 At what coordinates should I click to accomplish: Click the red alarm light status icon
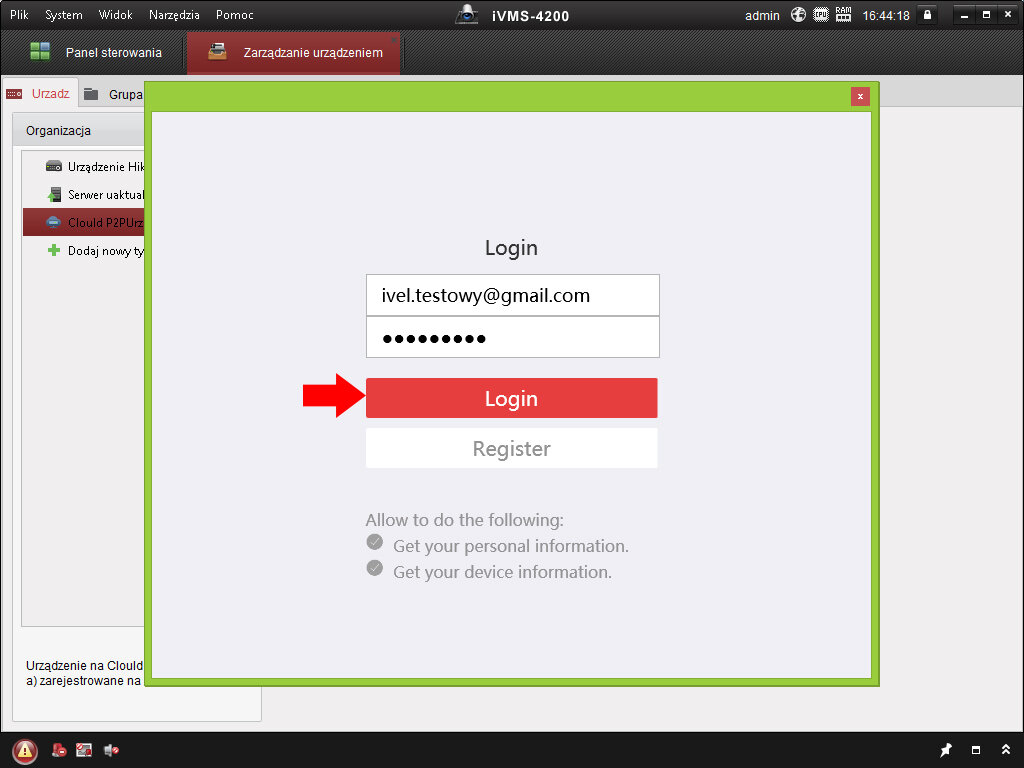point(60,750)
